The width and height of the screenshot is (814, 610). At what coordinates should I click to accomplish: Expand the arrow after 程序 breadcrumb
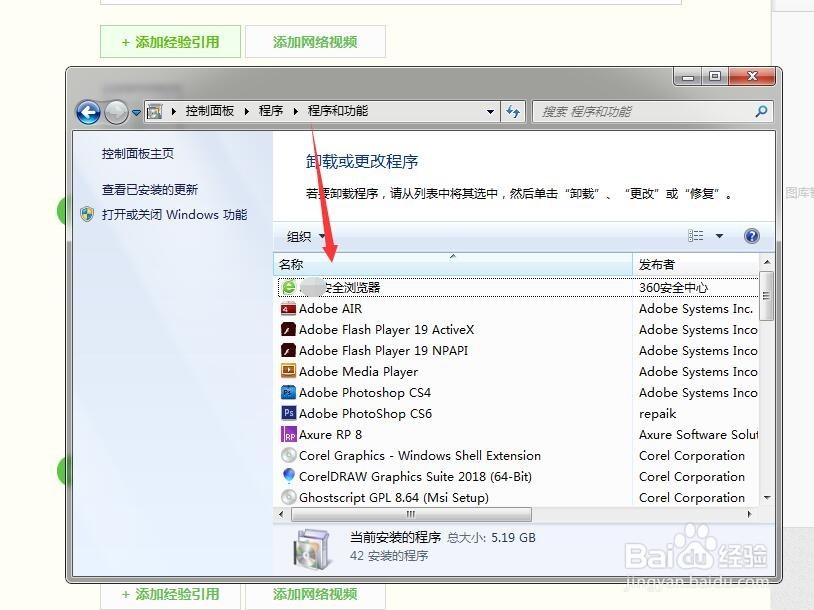click(295, 111)
